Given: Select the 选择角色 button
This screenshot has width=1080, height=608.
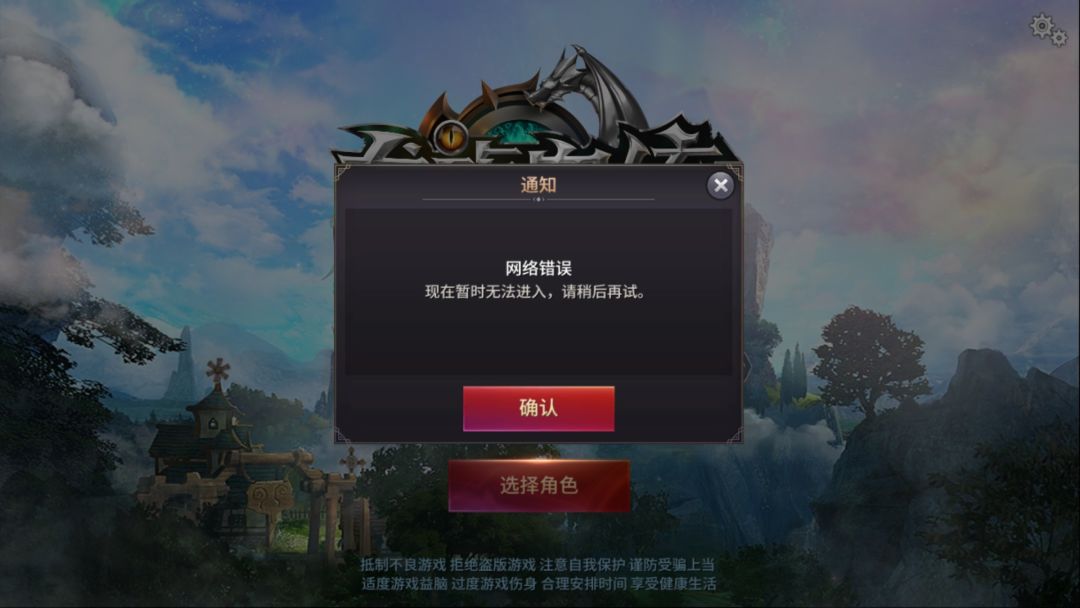Looking at the screenshot, I should pyautogui.click(x=539, y=485).
